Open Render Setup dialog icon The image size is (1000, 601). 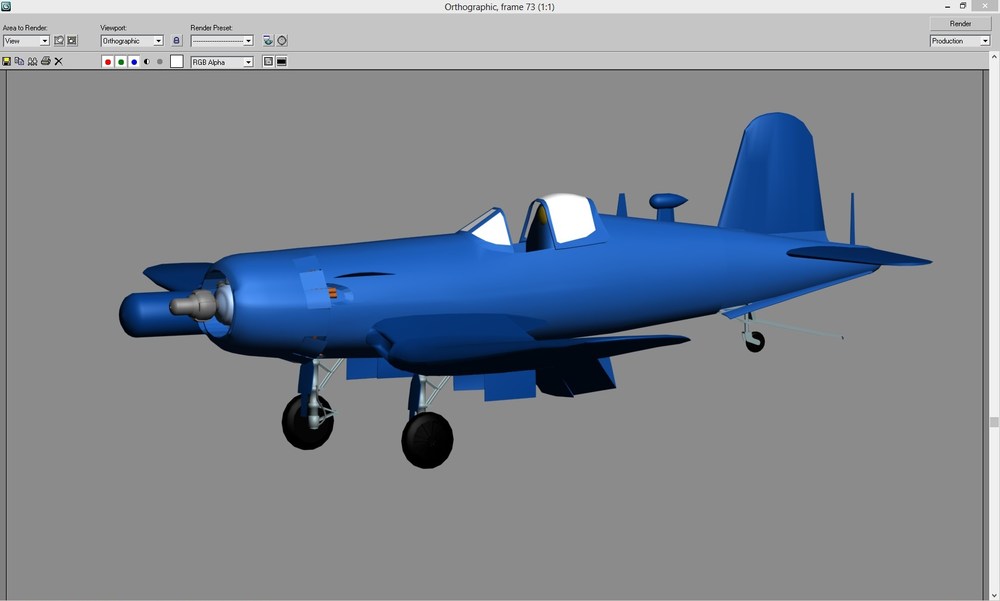click(268, 40)
